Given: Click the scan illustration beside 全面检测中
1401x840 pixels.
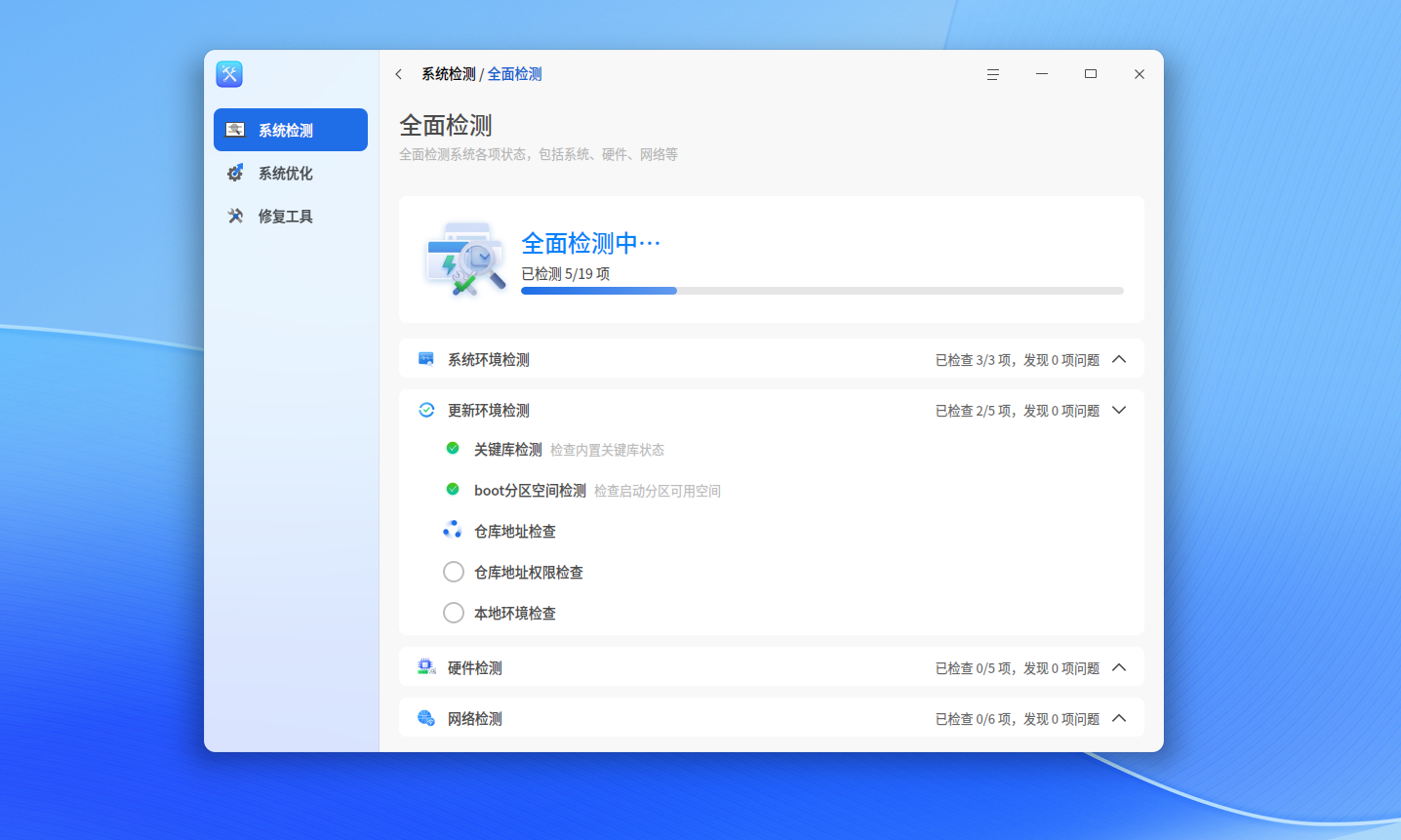Looking at the screenshot, I should tap(465, 259).
